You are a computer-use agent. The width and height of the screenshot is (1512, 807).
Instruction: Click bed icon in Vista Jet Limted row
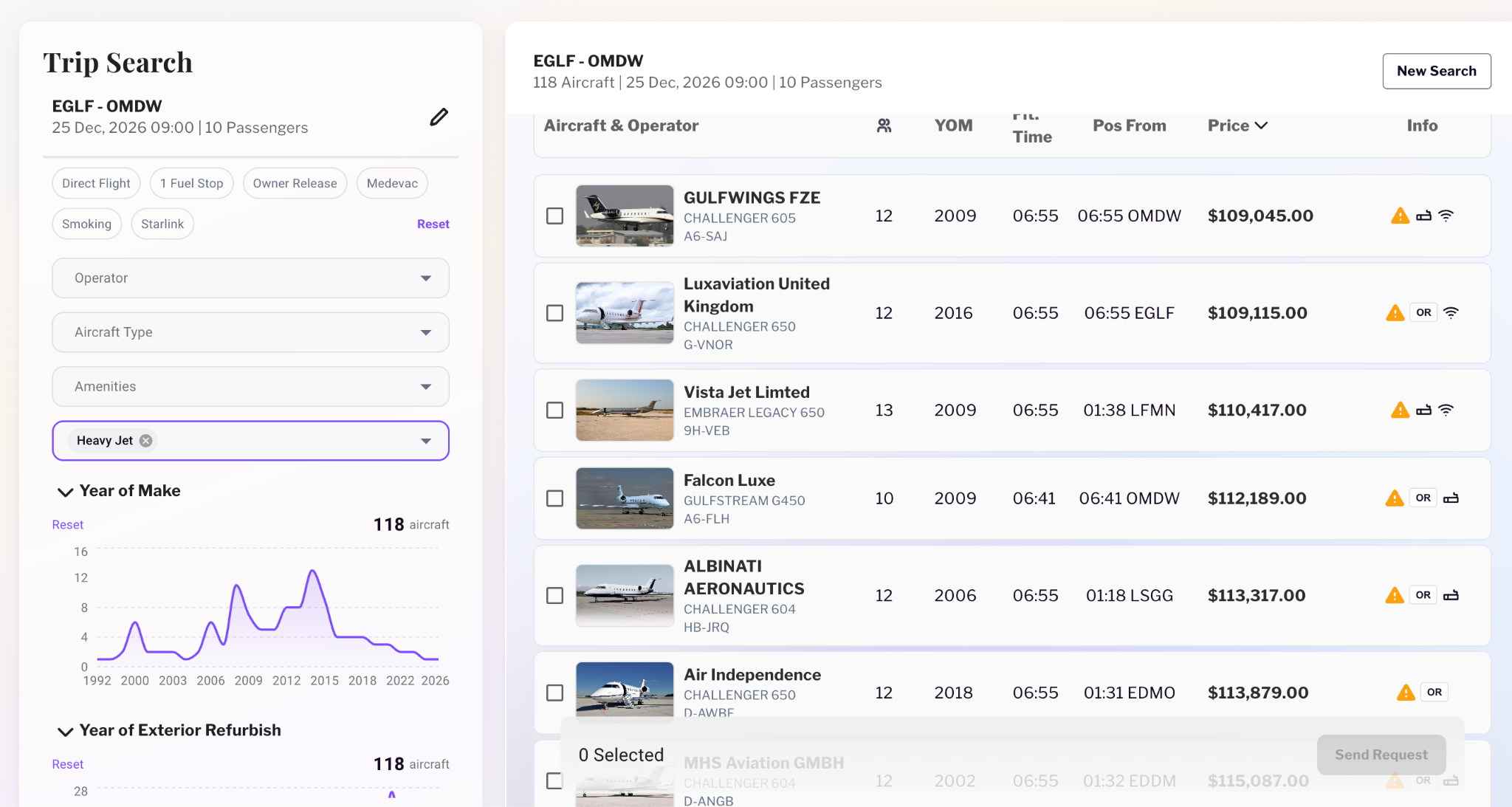(1423, 410)
